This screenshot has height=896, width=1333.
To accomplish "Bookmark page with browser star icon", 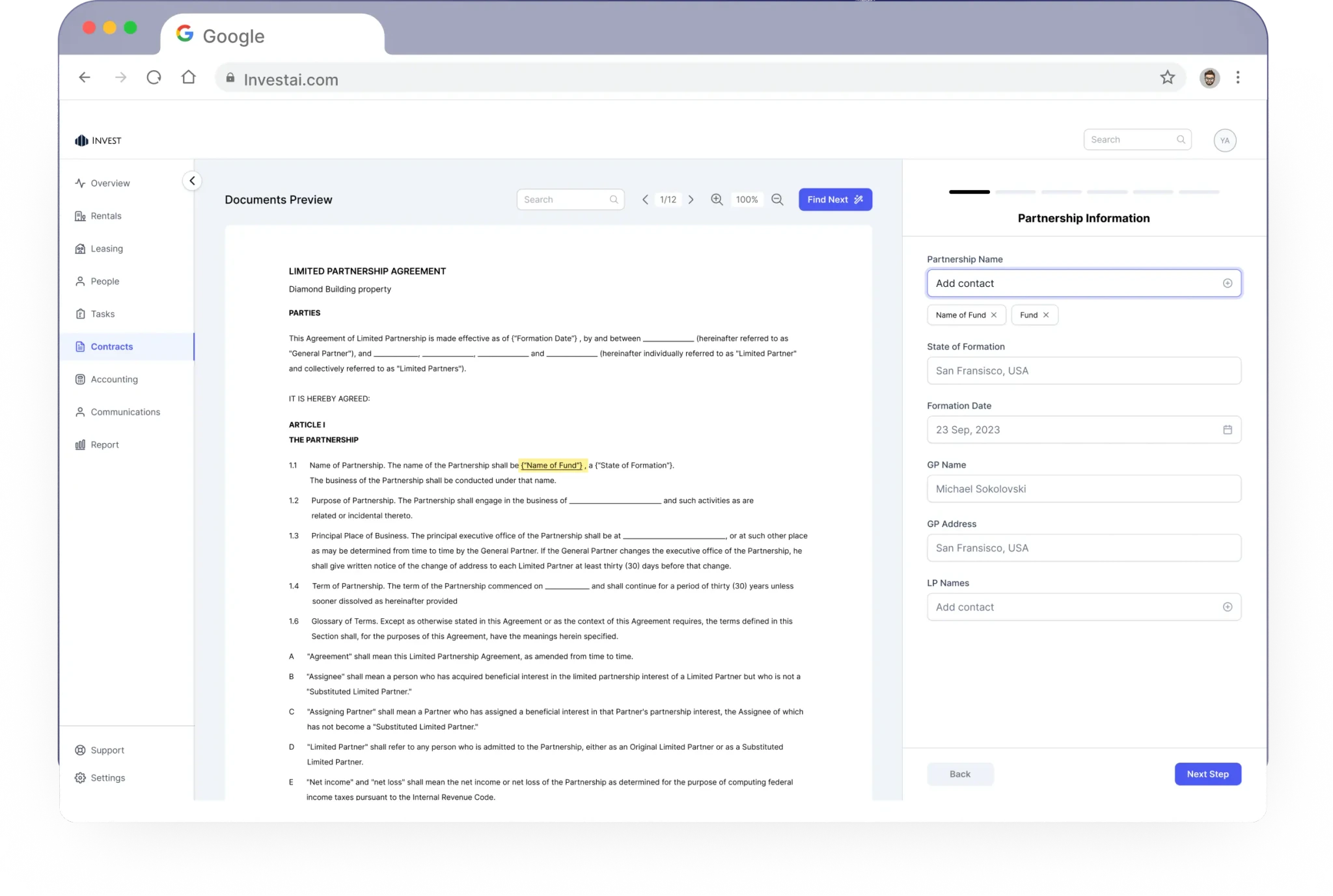I will tap(1167, 78).
